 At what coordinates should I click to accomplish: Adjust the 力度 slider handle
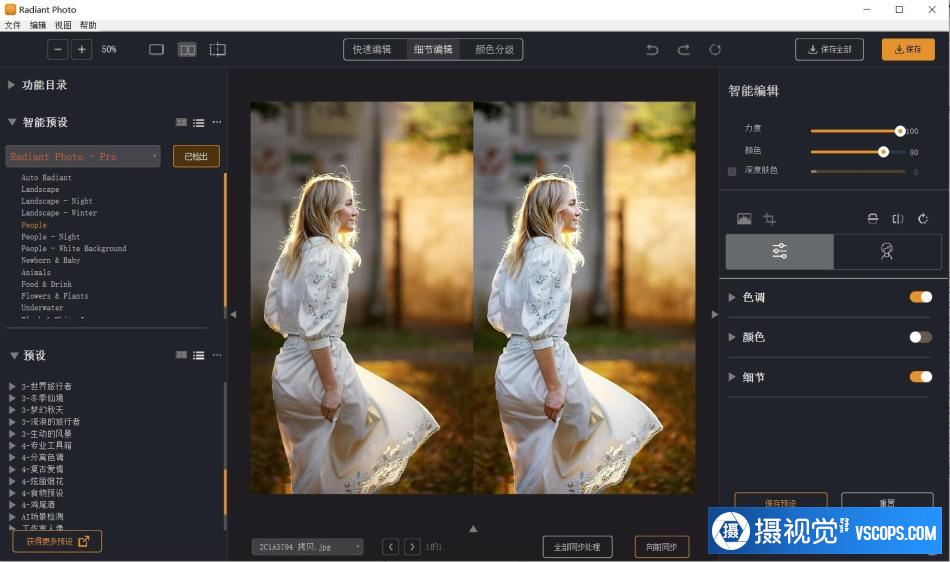900,131
